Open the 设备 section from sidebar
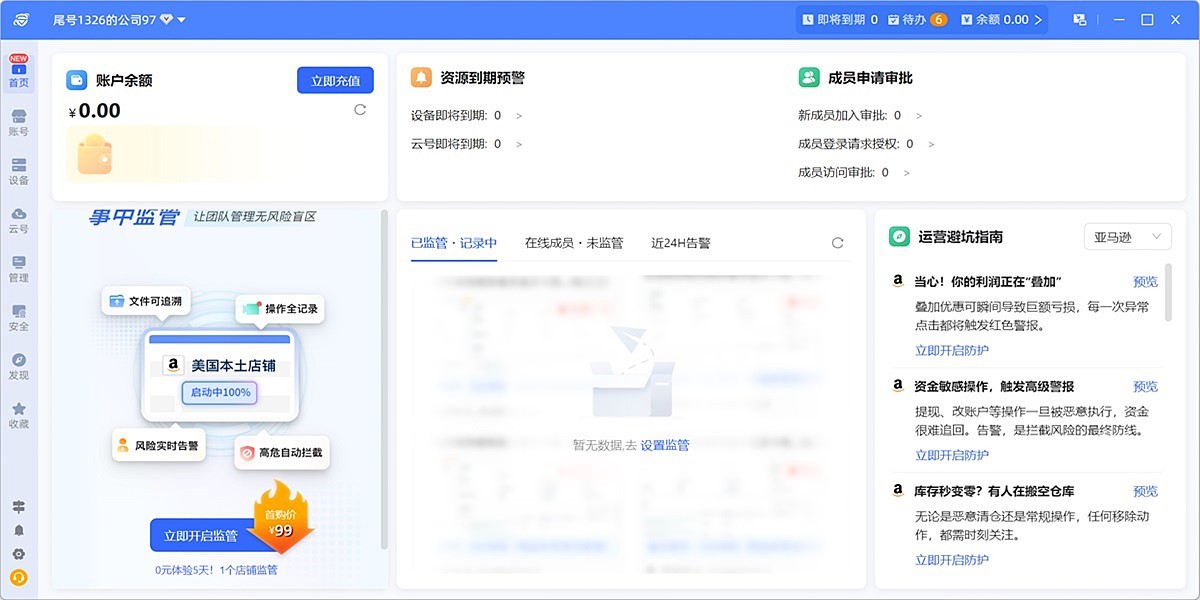1200x600 pixels. (x=18, y=170)
